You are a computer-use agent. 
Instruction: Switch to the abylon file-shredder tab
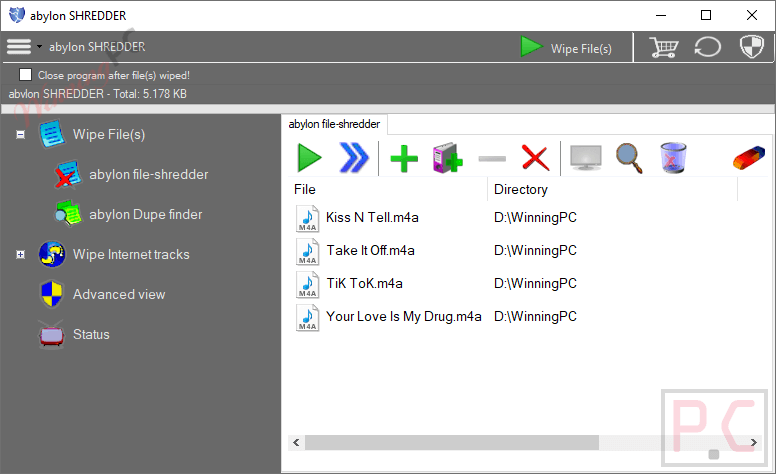point(334,124)
